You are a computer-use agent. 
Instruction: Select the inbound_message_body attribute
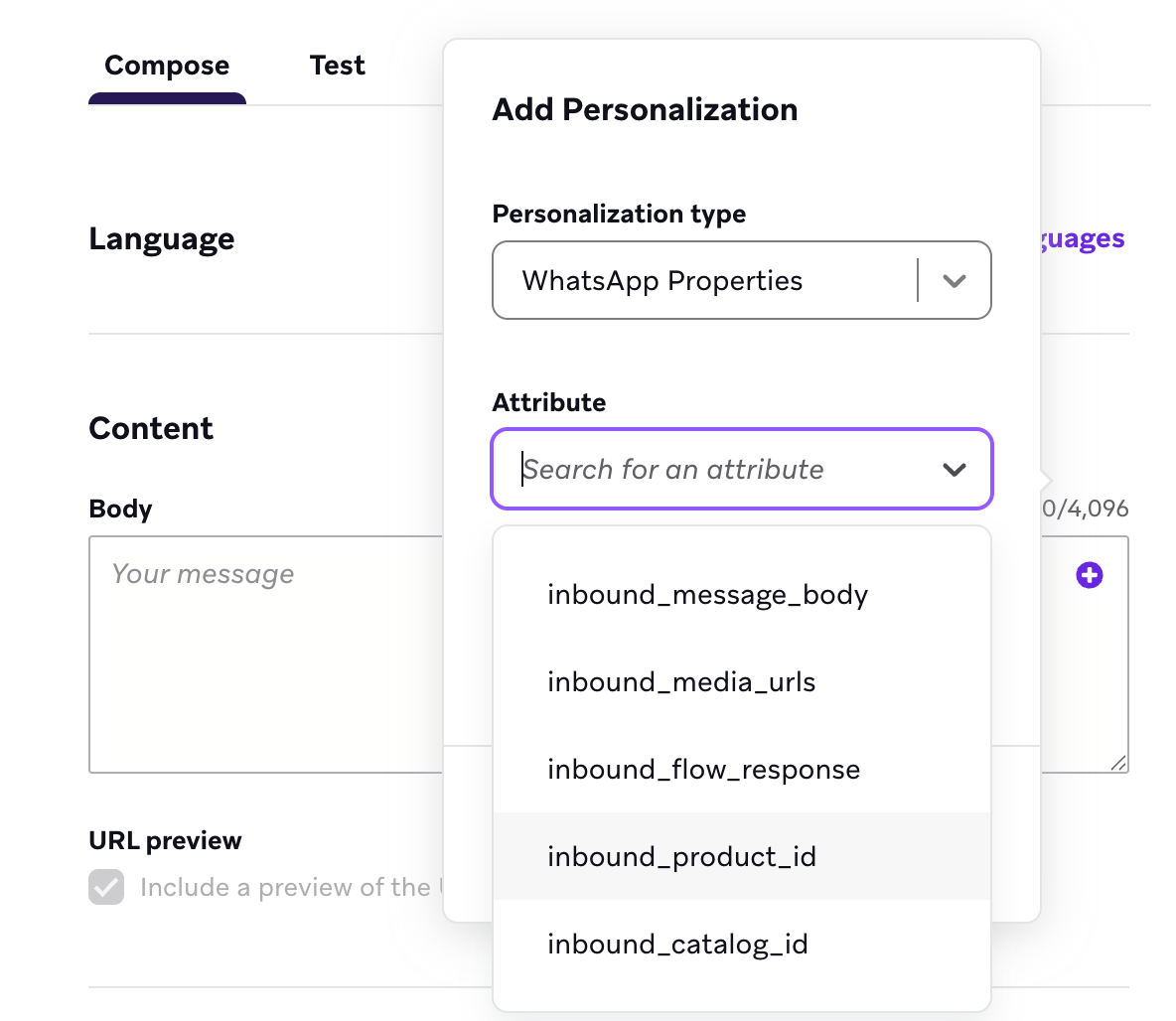click(x=707, y=594)
